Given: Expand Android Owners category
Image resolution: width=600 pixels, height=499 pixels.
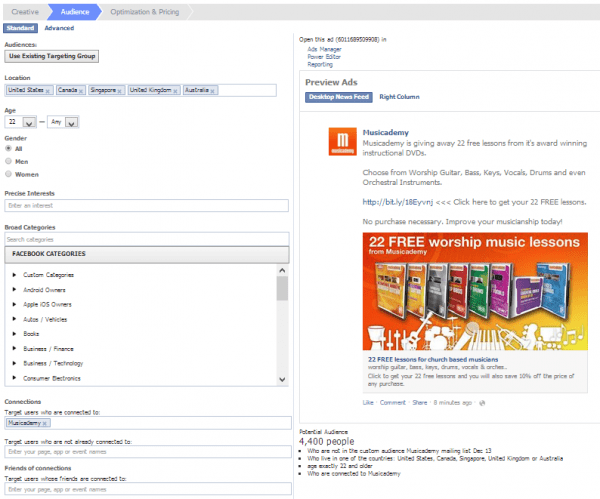Looking at the screenshot, I should [14, 290].
